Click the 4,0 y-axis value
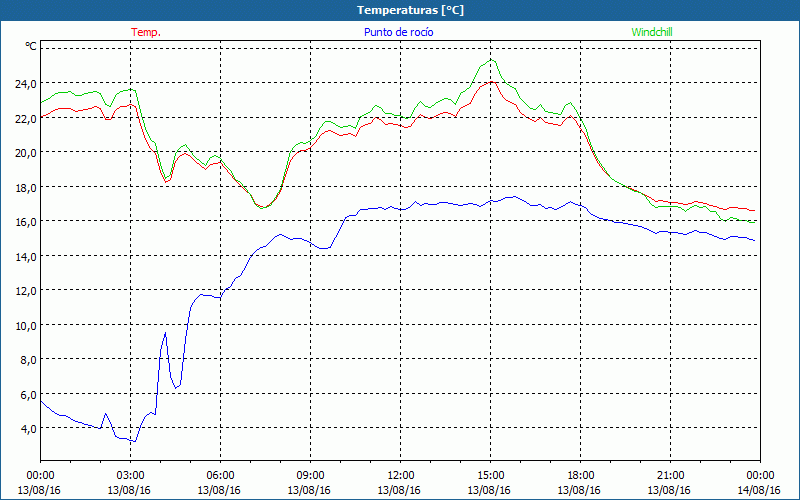The width and height of the screenshot is (800, 500). (28, 429)
